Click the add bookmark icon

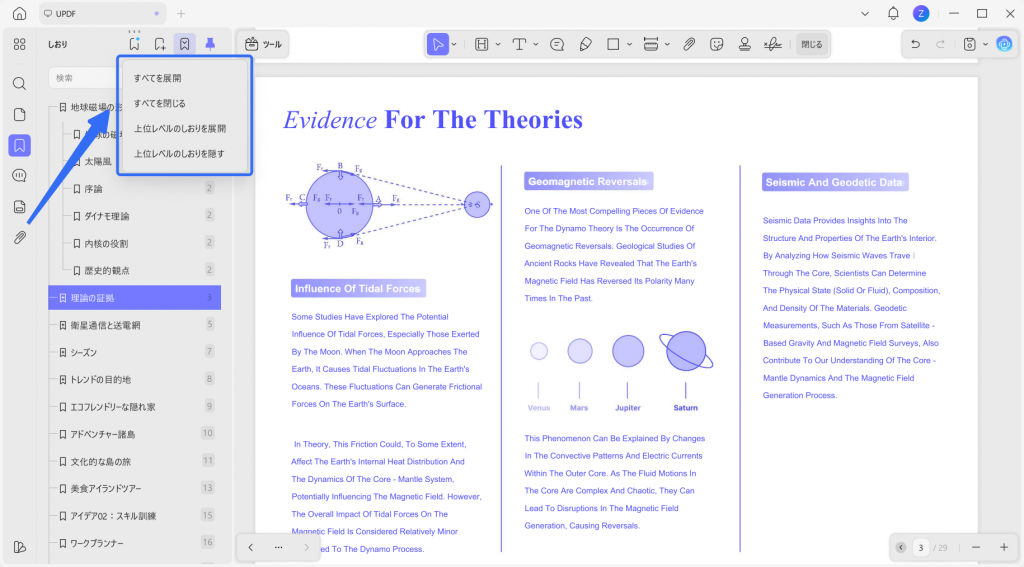tap(135, 44)
